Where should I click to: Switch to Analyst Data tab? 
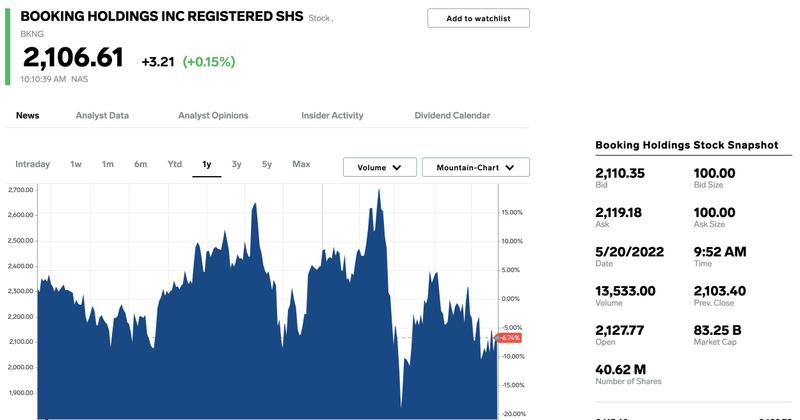(x=102, y=115)
